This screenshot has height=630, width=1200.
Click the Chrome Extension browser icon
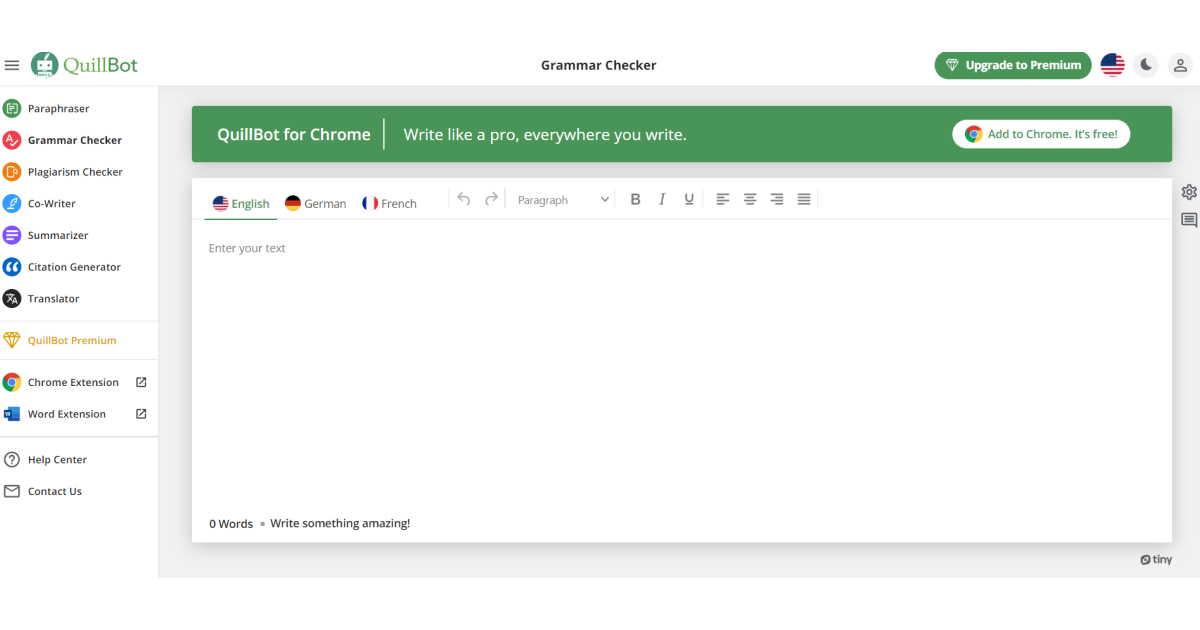click(x=12, y=382)
